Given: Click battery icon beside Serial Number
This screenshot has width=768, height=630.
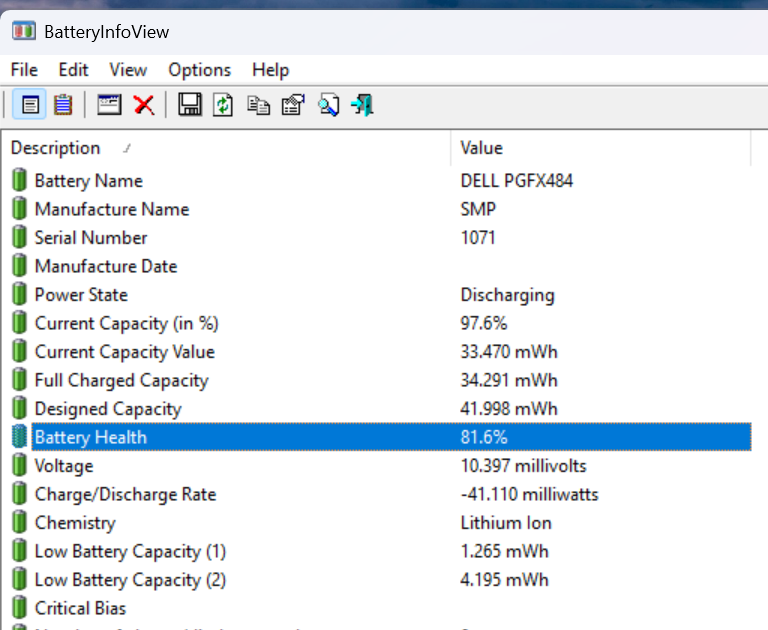Looking at the screenshot, I should pos(19,237).
